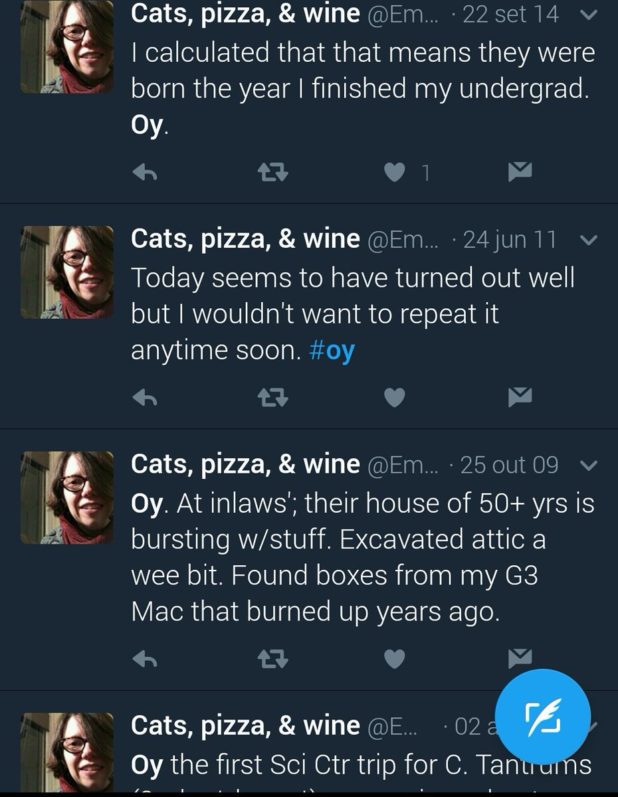This screenshot has height=797, width=618.
Task: Reply to the 24 jun 11 tweet
Action: pyautogui.click(x=146, y=398)
